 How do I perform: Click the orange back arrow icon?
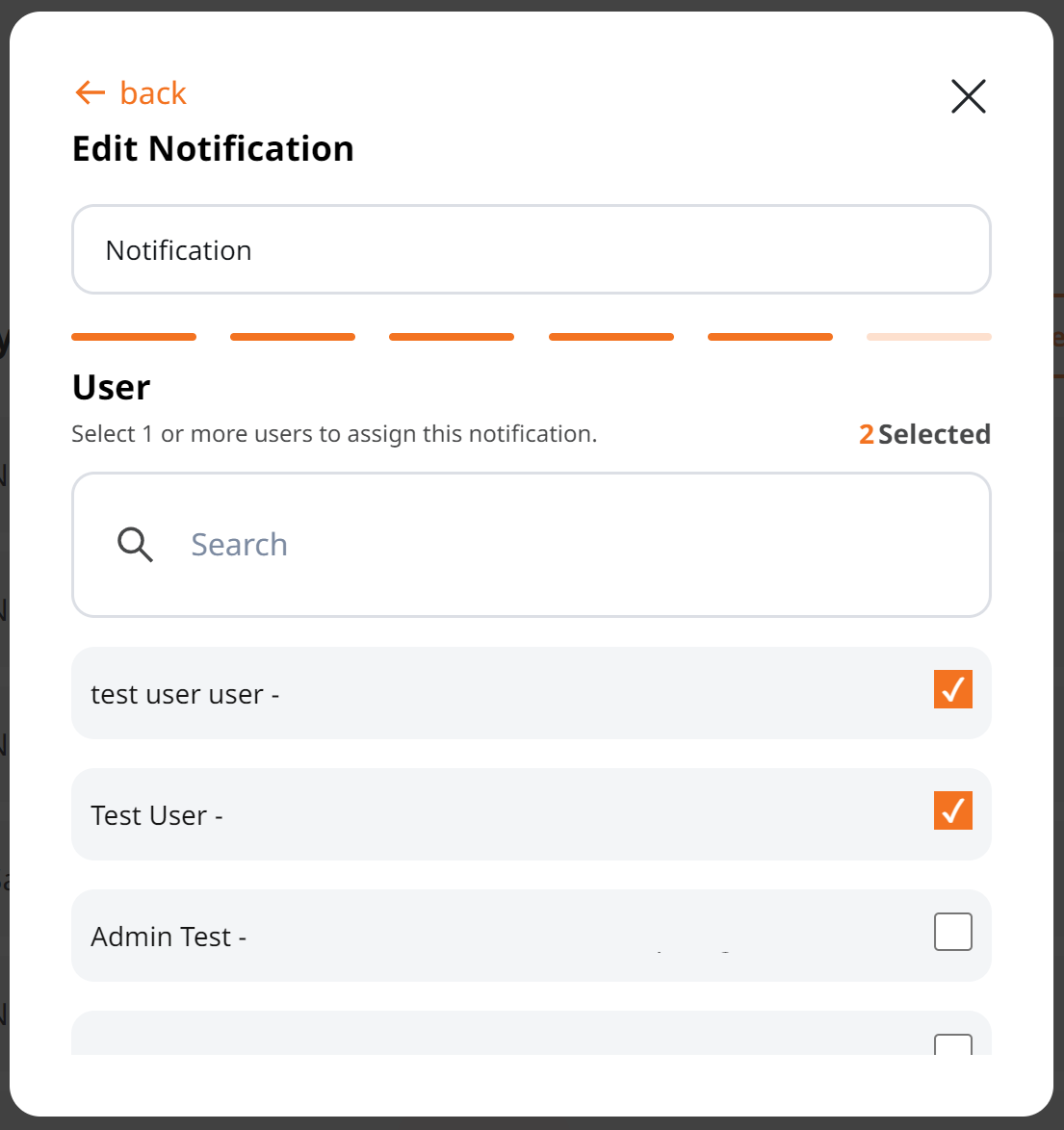[91, 93]
